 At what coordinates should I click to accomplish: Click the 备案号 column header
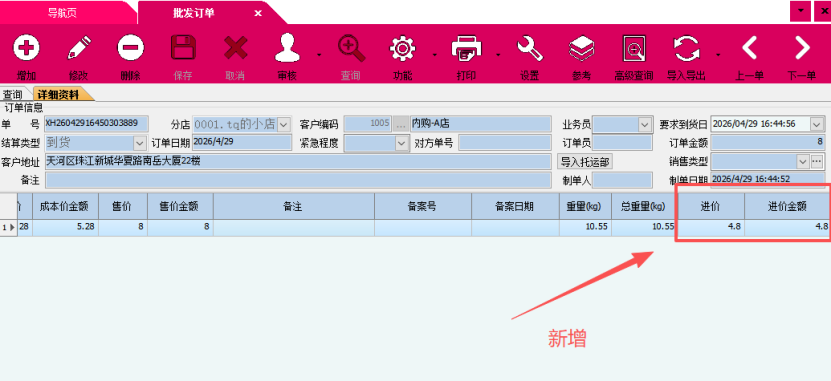pos(423,207)
